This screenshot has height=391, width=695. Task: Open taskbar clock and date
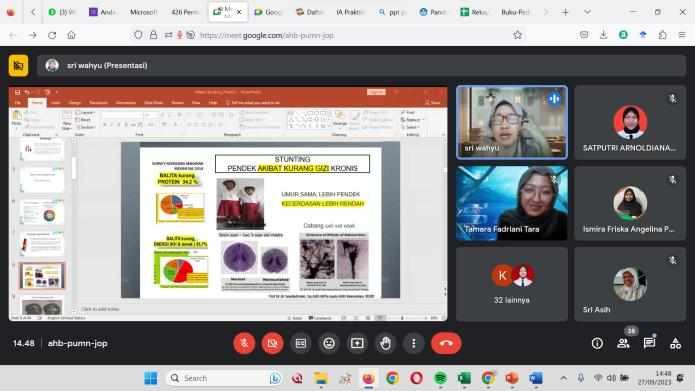(655, 378)
